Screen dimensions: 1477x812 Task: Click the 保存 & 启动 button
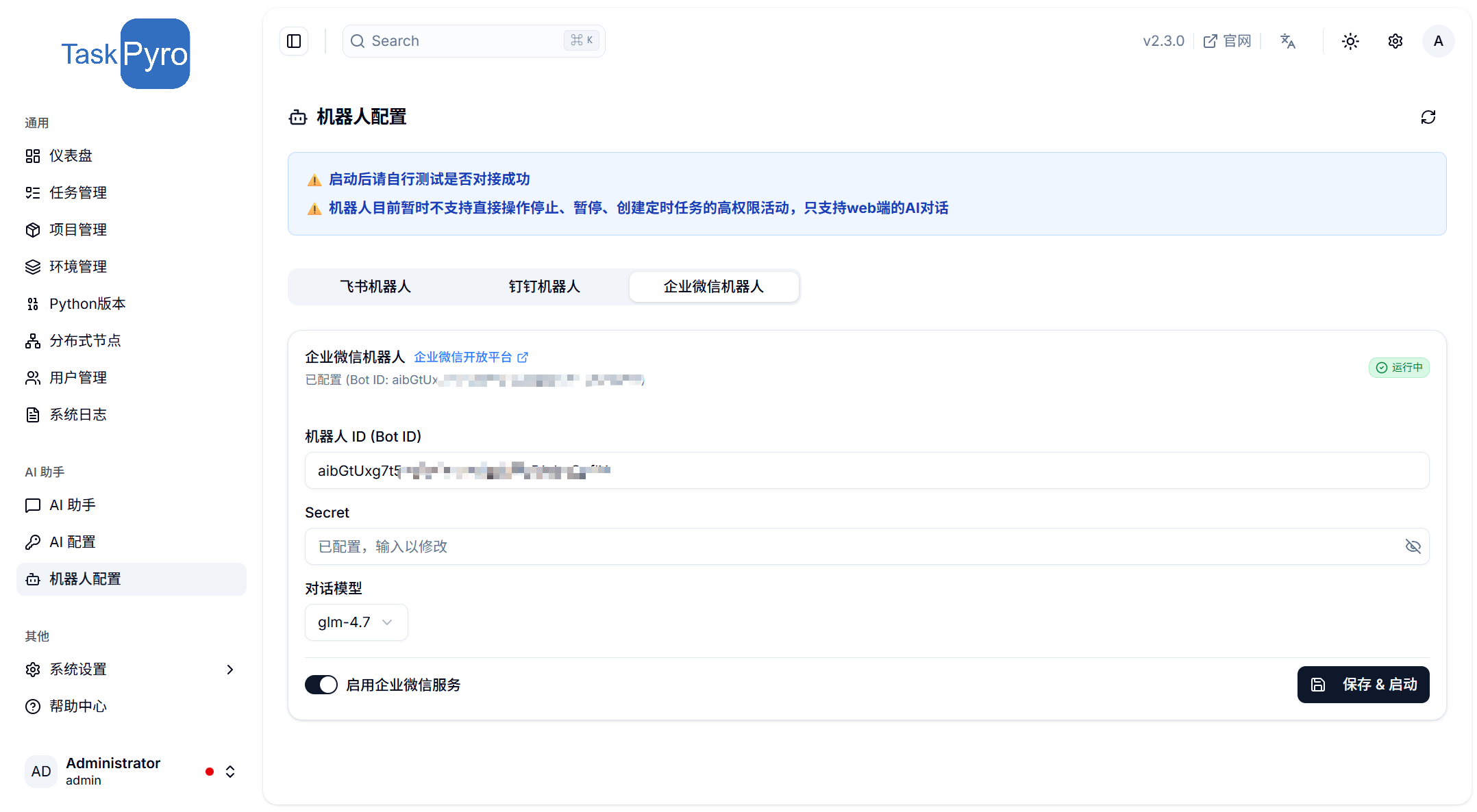pyautogui.click(x=1363, y=685)
